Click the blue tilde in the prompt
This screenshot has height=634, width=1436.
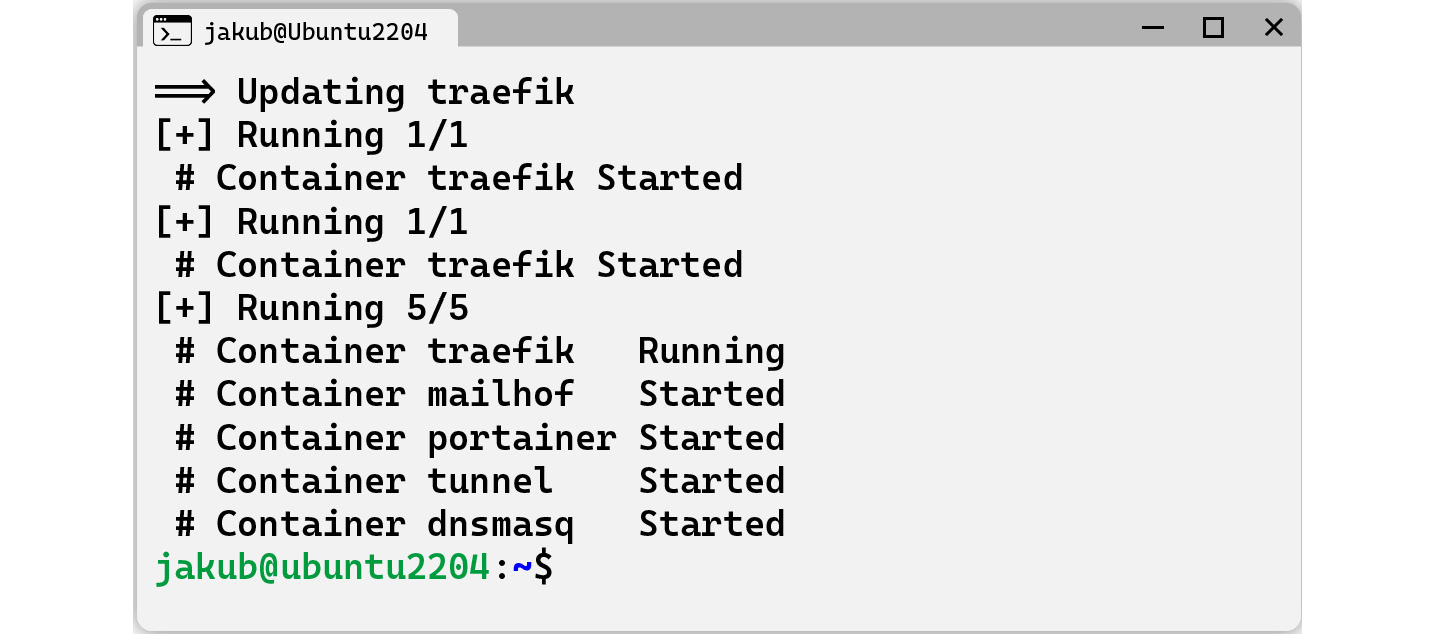[x=522, y=567]
